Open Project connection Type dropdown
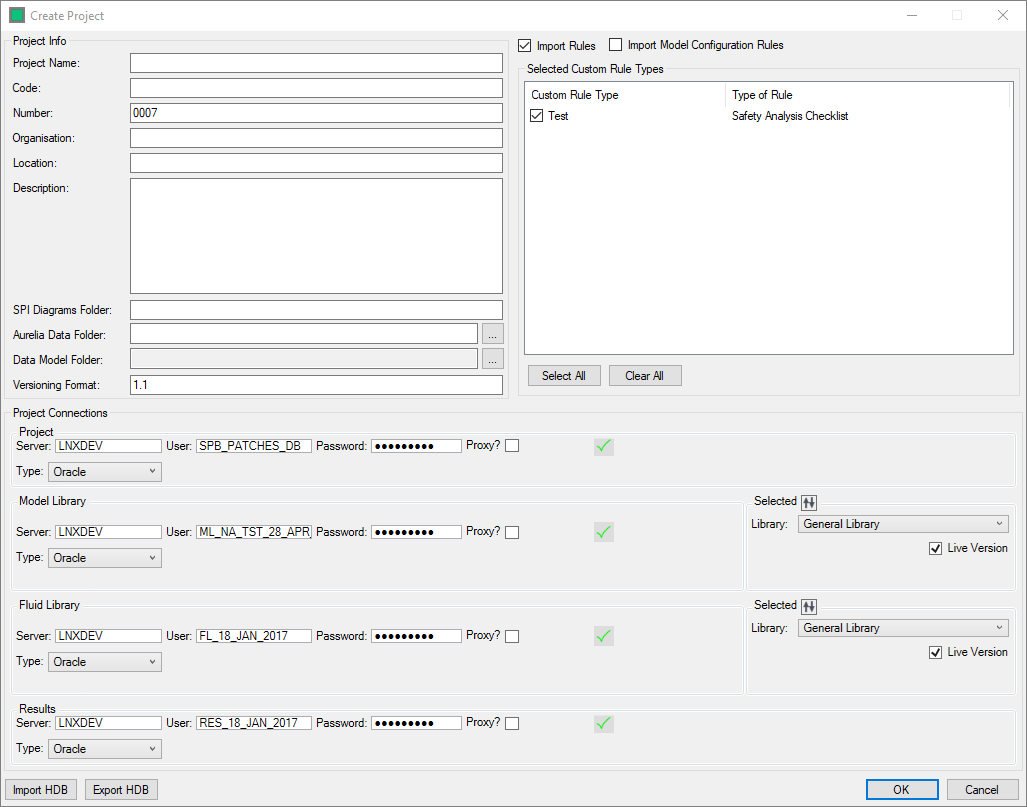 [x=105, y=472]
